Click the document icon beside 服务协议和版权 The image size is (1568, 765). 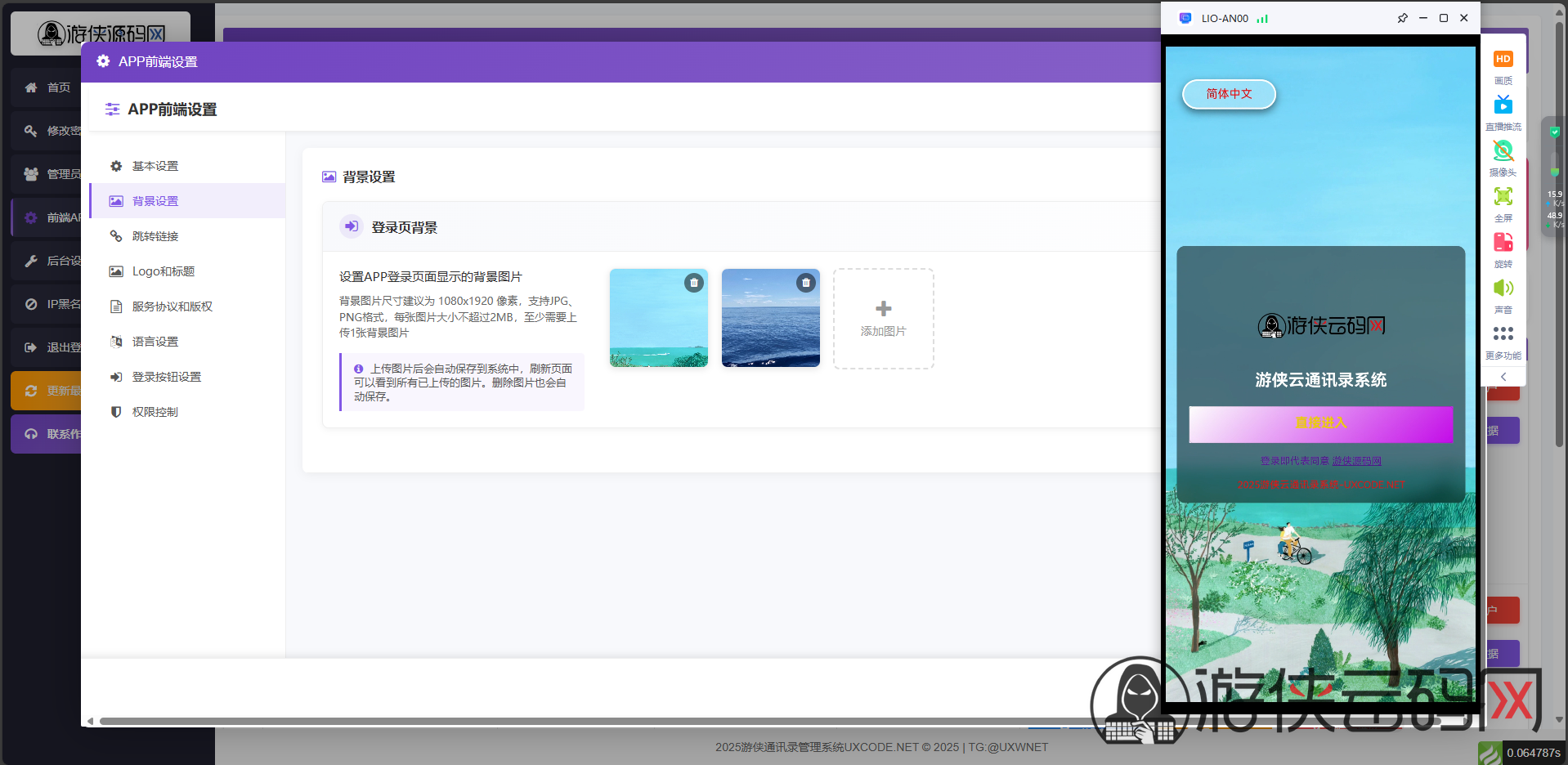tap(116, 306)
